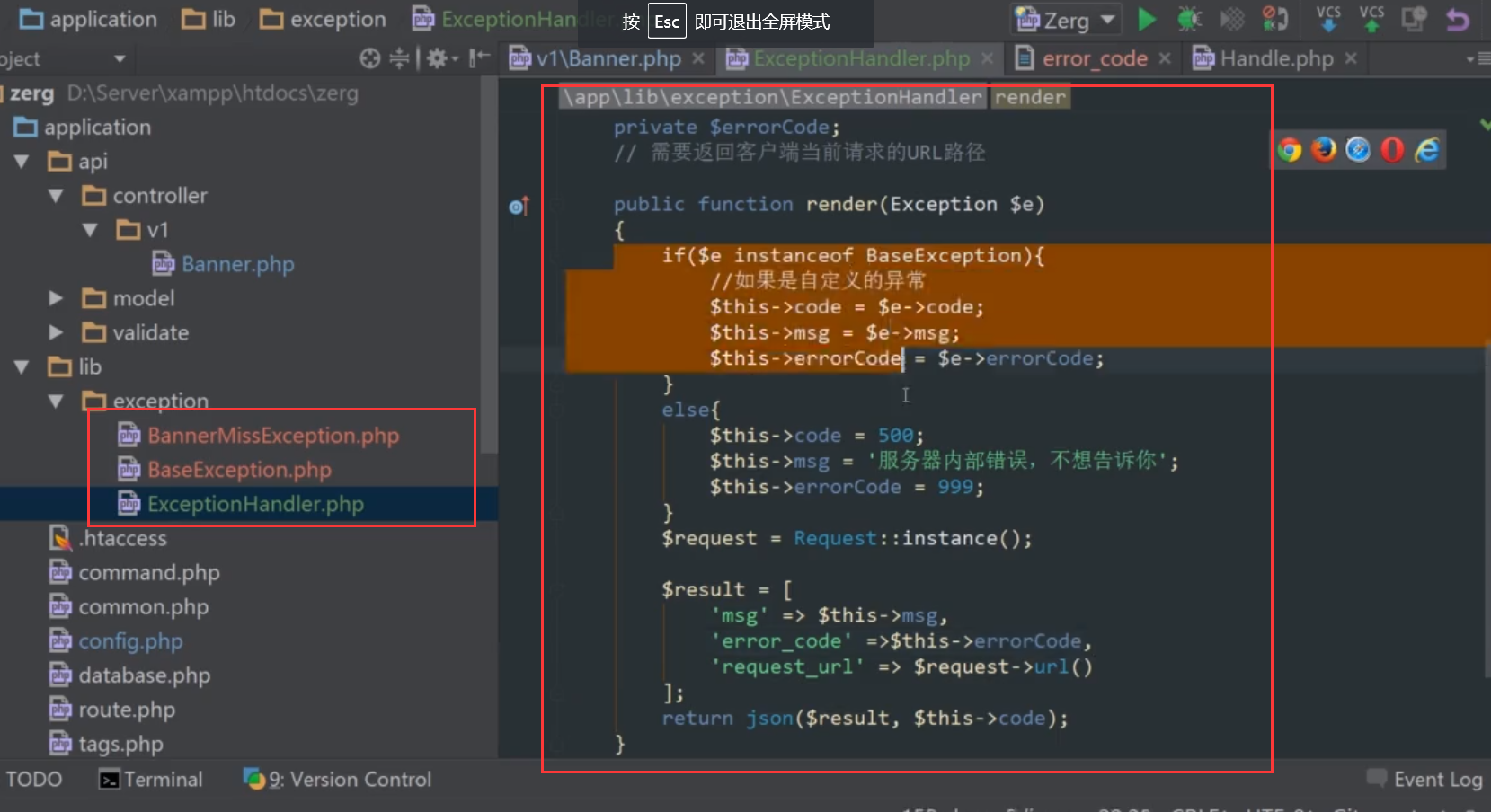Viewport: 1491px width, 812px height.
Task: Collapse the api folder
Action: pos(22,162)
